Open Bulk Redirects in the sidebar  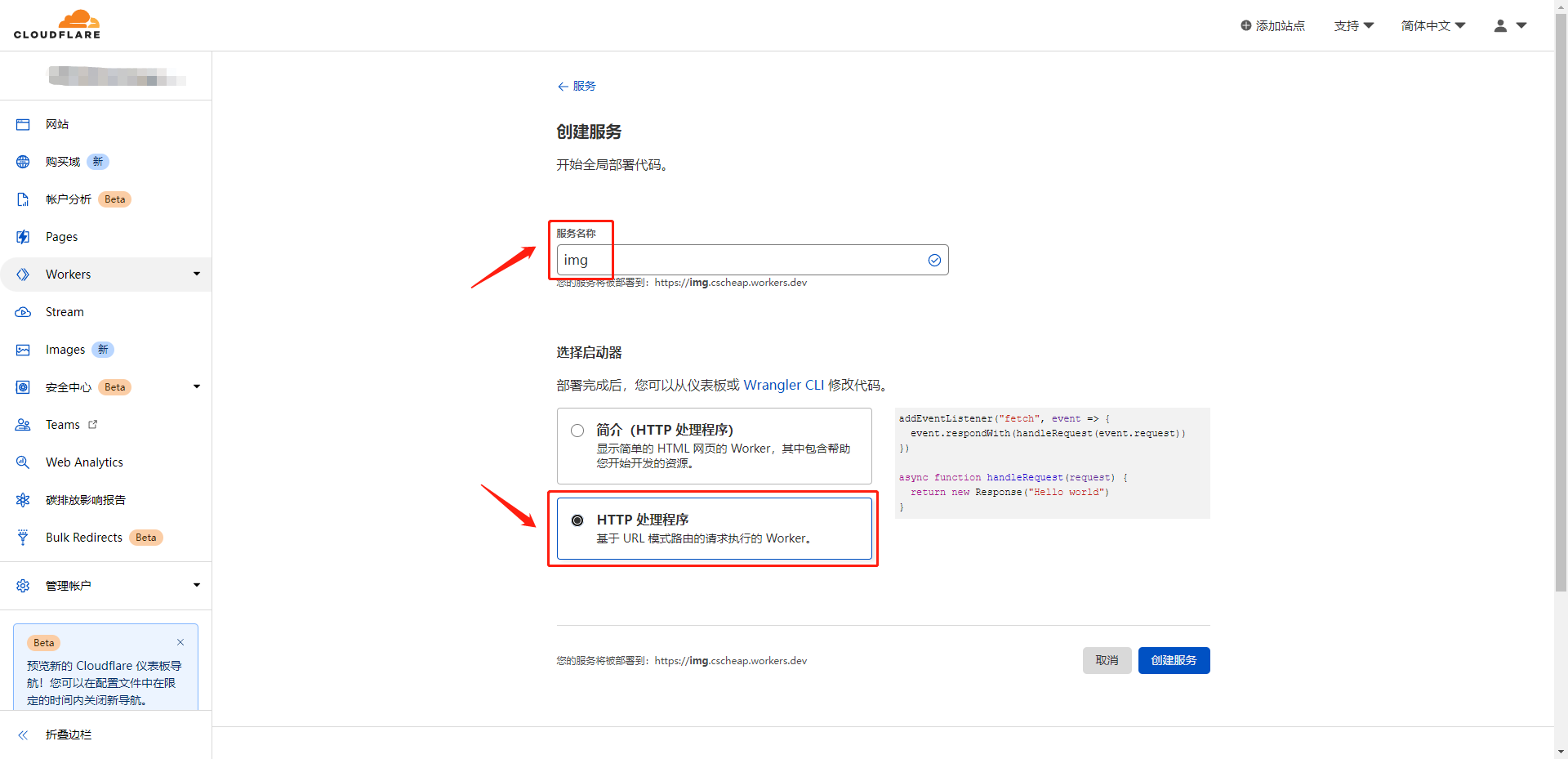pyautogui.click(x=84, y=538)
